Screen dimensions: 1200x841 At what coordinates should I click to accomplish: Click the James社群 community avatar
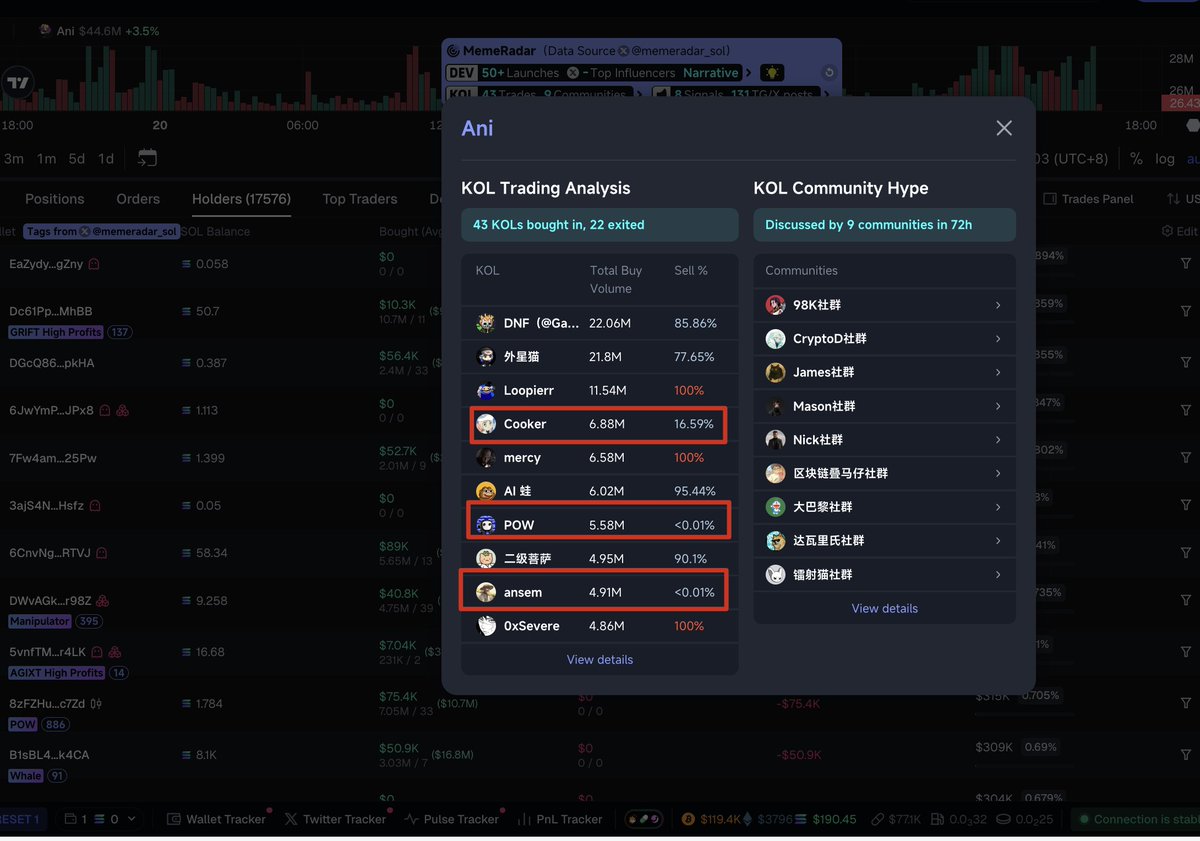pyautogui.click(x=775, y=372)
